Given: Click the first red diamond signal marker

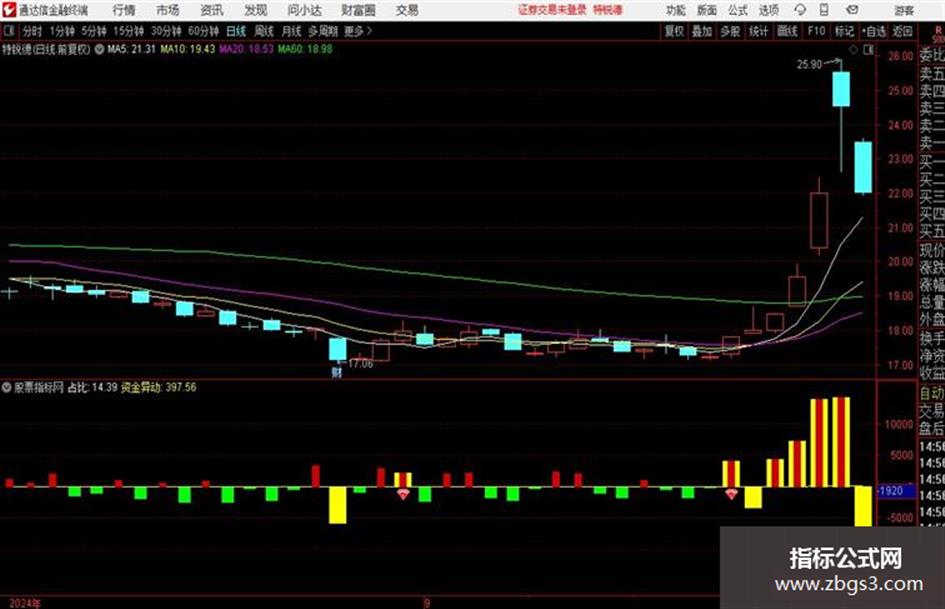Looking at the screenshot, I should (x=403, y=494).
